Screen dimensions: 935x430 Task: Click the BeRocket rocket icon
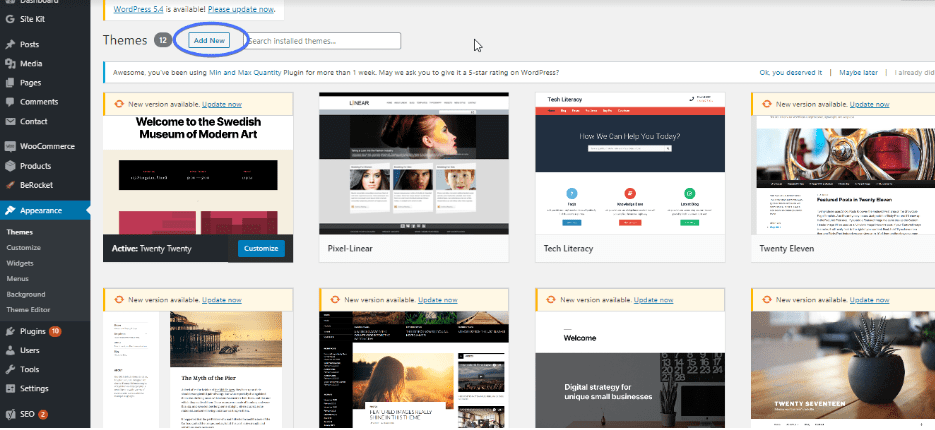point(10,185)
